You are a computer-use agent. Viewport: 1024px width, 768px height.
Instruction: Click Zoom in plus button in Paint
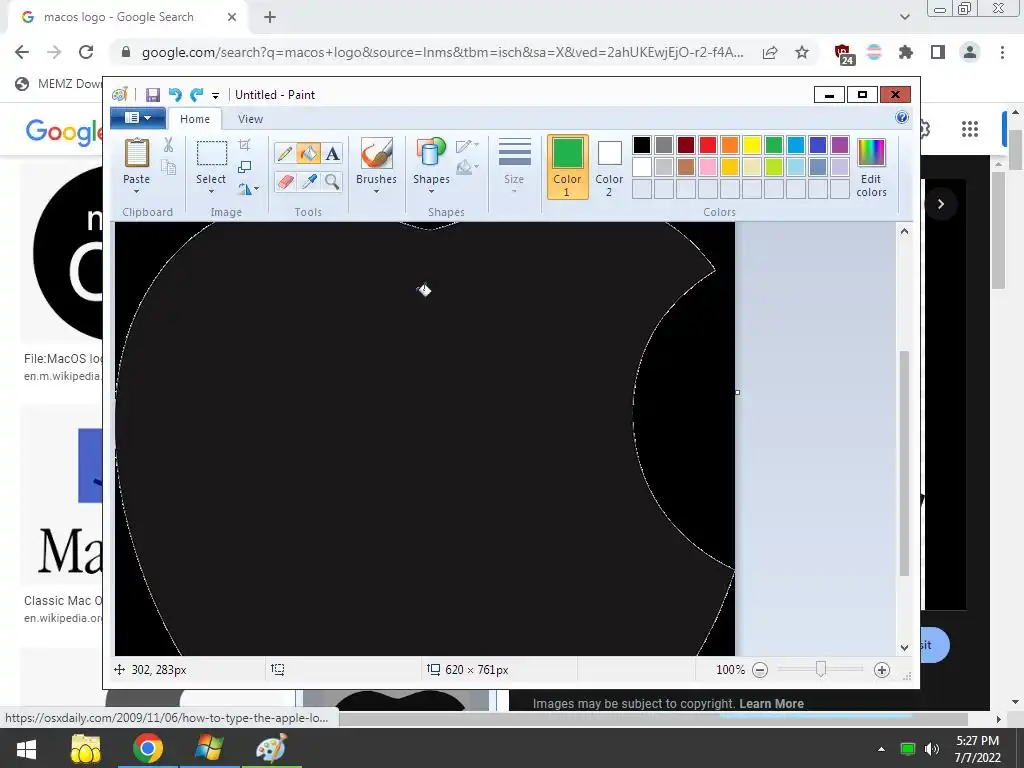(882, 669)
